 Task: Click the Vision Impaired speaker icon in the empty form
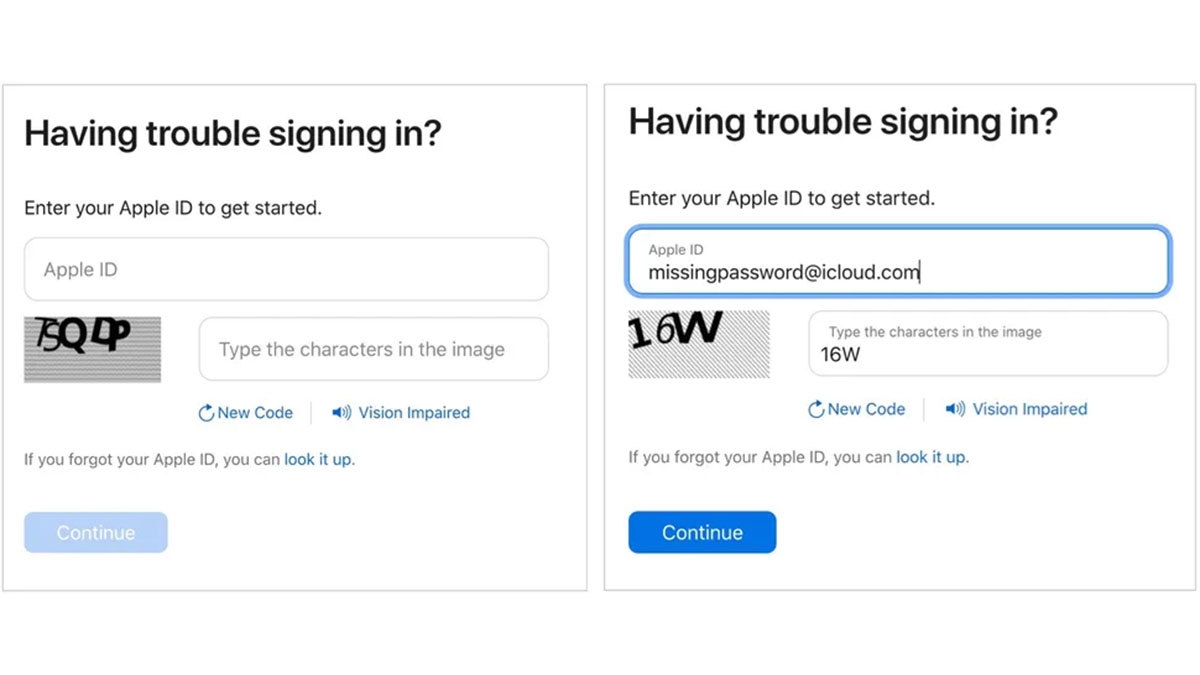click(x=342, y=412)
